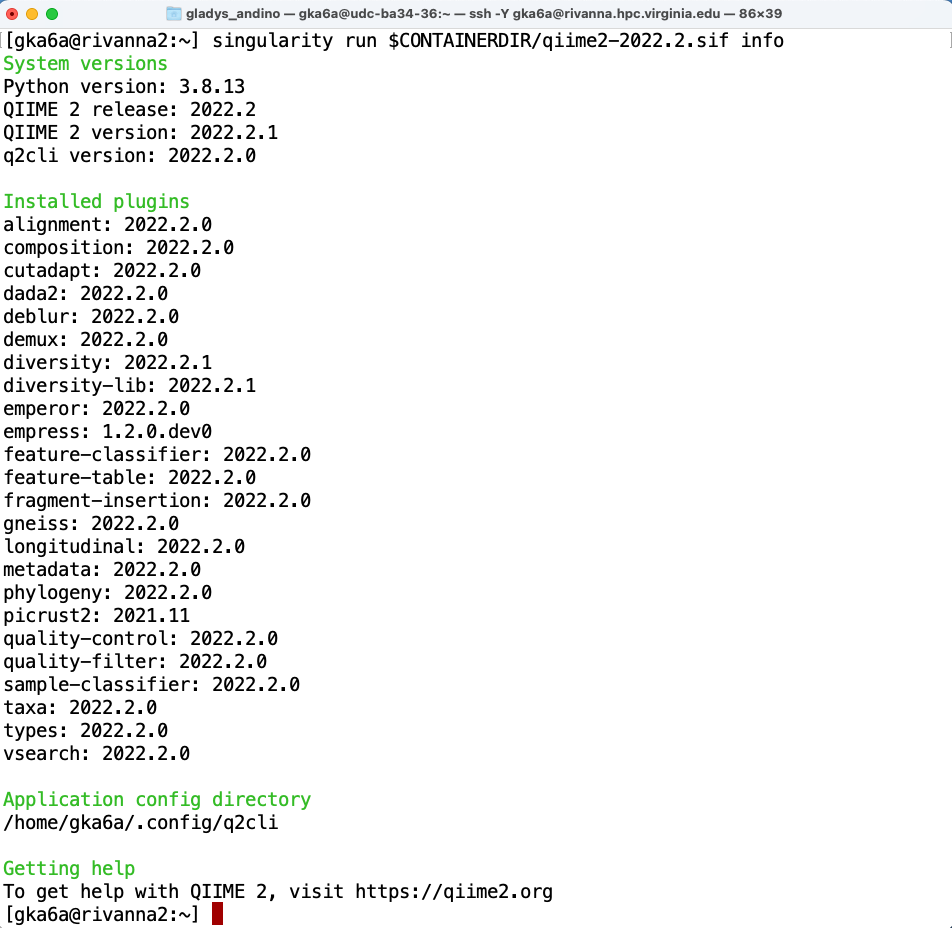The image size is (952, 928).
Task: Click the Application config directory heading
Action: (x=157, y=799)
